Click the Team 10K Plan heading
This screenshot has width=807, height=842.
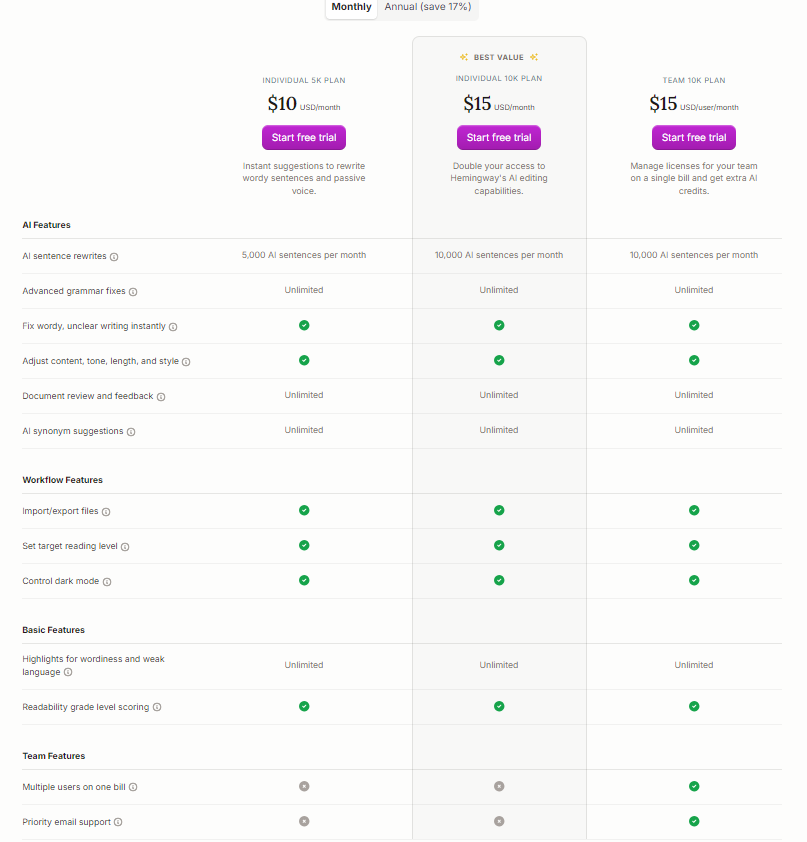694,80
